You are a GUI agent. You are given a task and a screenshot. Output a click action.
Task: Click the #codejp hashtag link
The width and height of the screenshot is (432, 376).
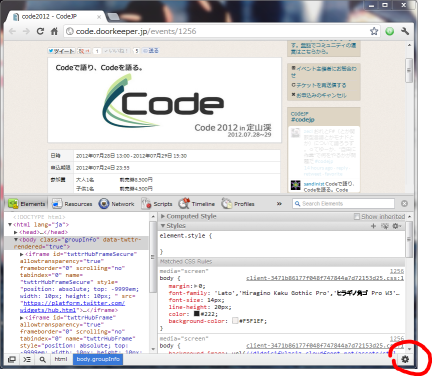pos(302,119)
